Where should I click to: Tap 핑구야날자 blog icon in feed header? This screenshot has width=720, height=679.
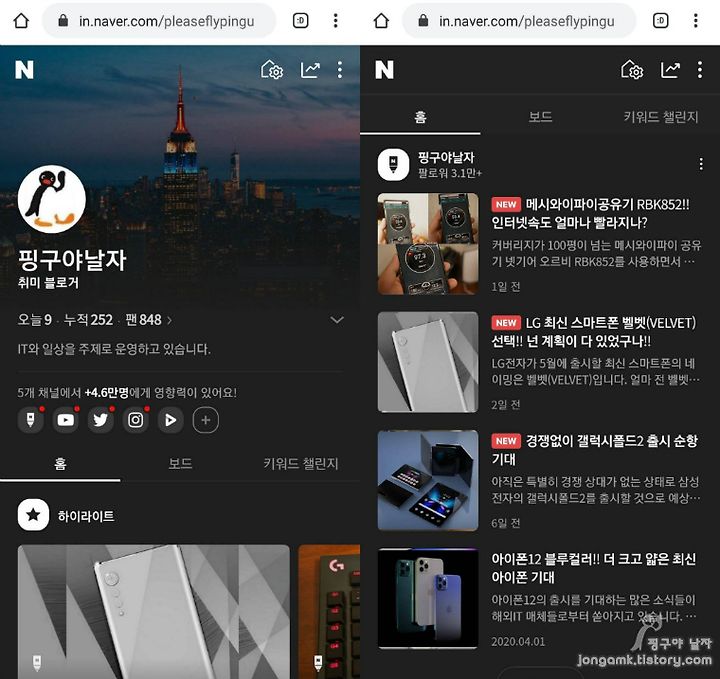coord(393,164)
